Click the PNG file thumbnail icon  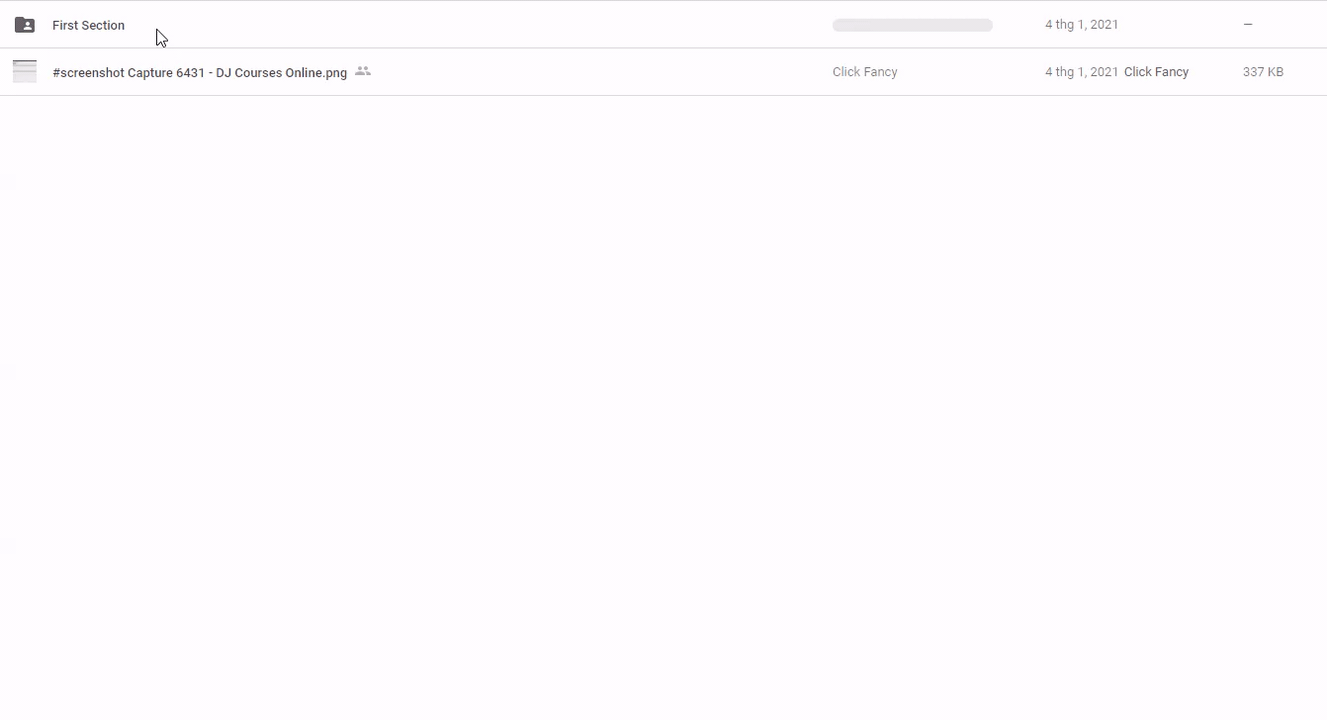click(x=25, y=72)
